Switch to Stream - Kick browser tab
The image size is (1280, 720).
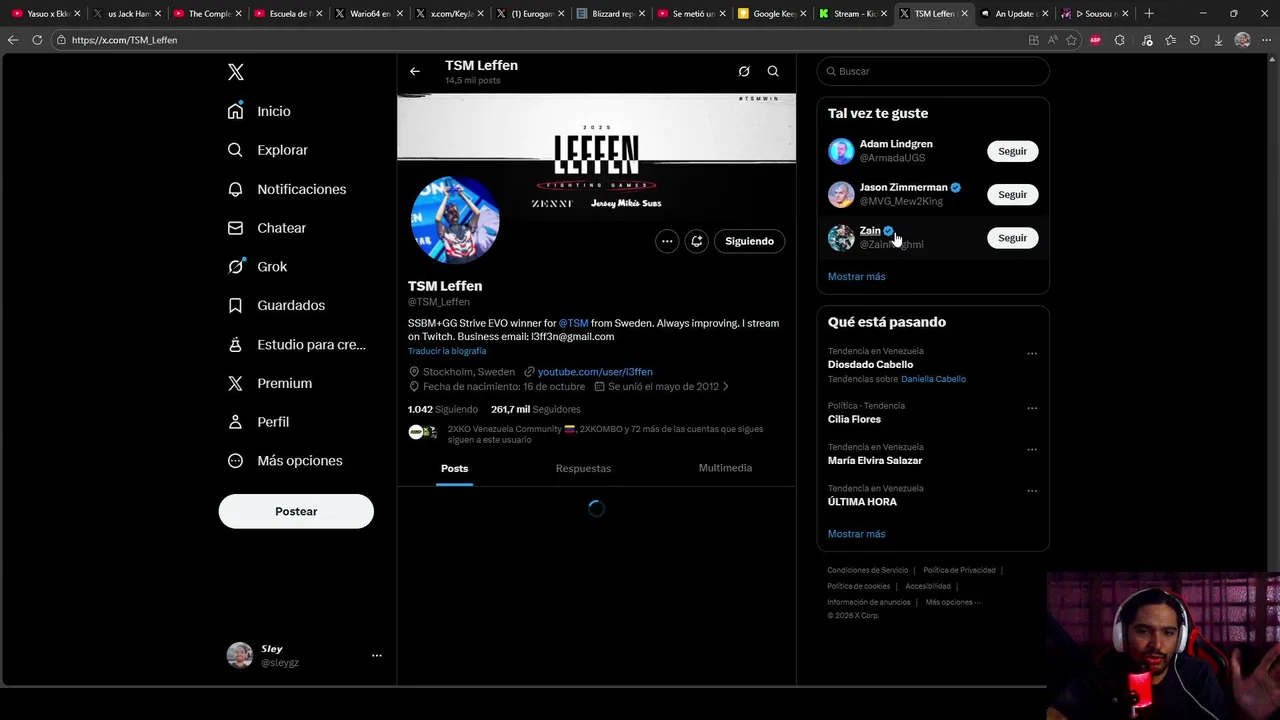pos(852,13)
